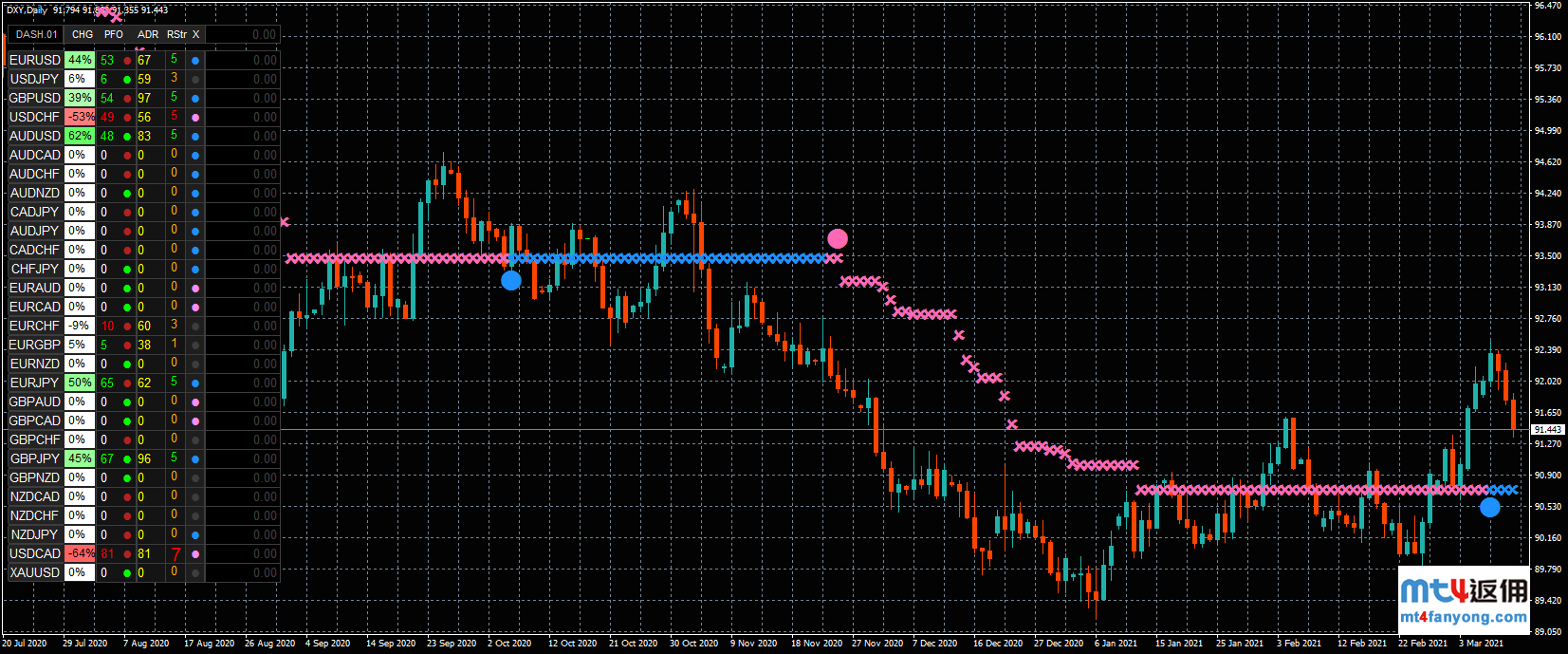This screenshot has height=654, width=1568.
Task: Click the green PFO dot in AUDUSD row
Action: [127, 137]
